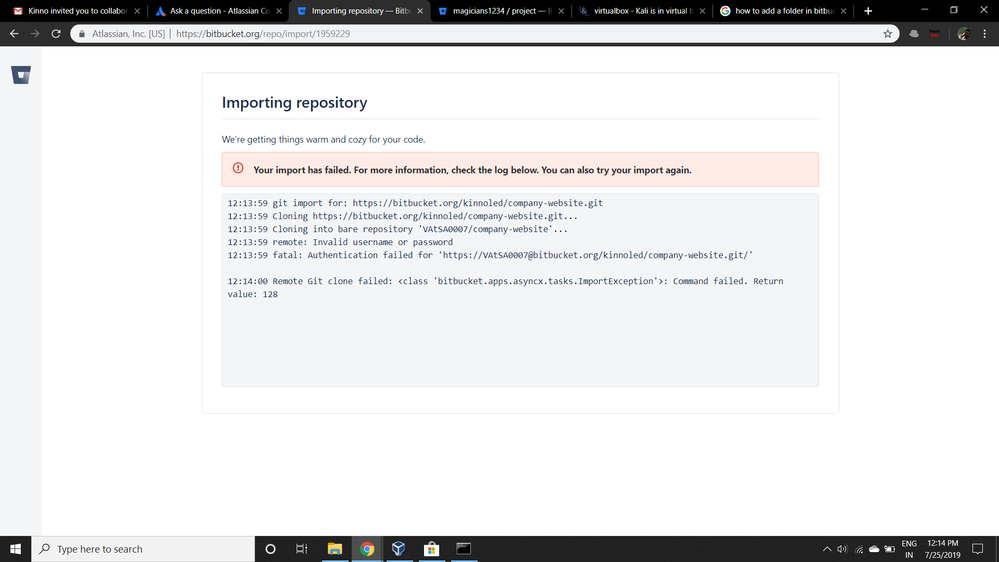Click the browser forward arrow

[x=35, y=34]
